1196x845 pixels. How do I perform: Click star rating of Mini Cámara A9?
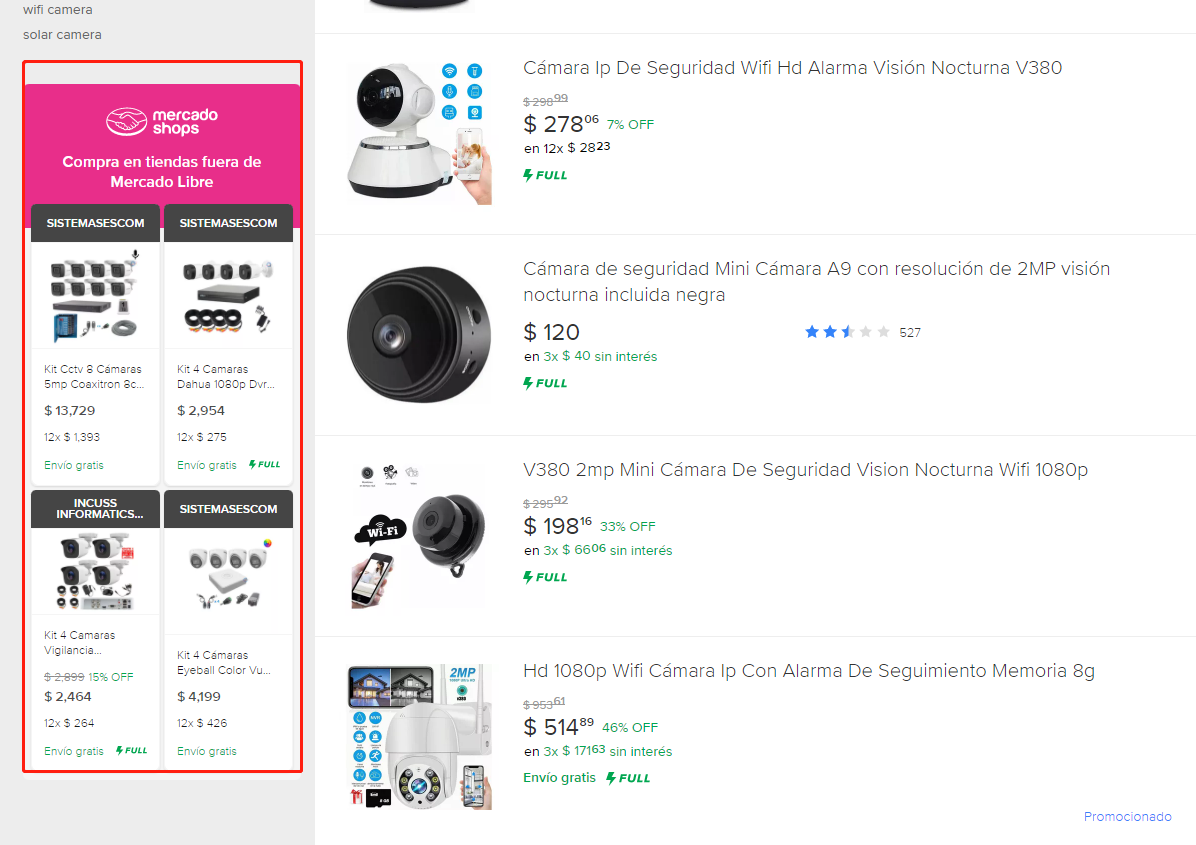[847, 332]
